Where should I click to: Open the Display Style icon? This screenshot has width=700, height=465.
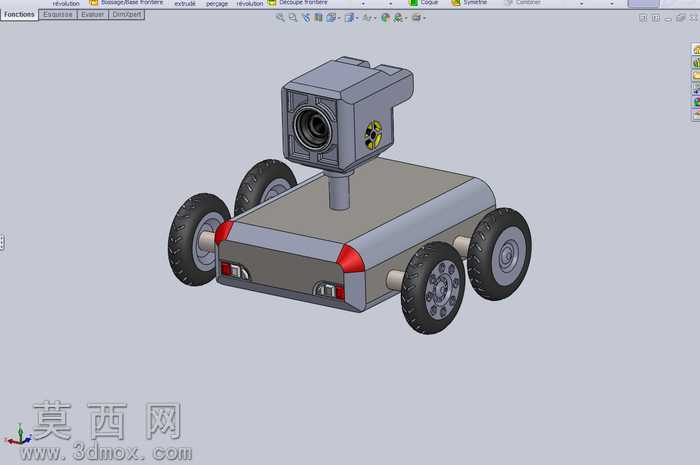coord(349,18)
